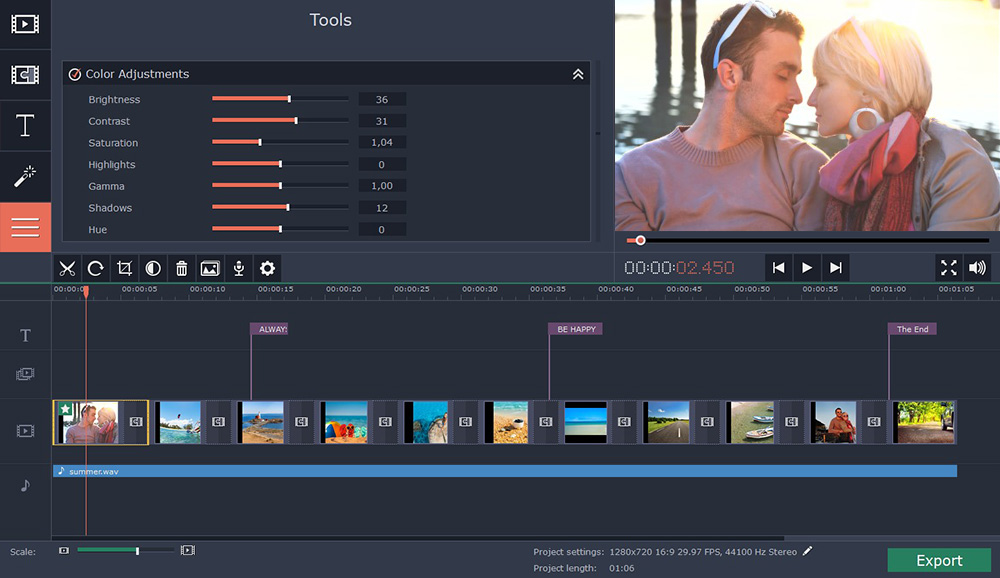Select the summer.wav audio track
Screen dimensions: 1000x578
tap(504, 471)
